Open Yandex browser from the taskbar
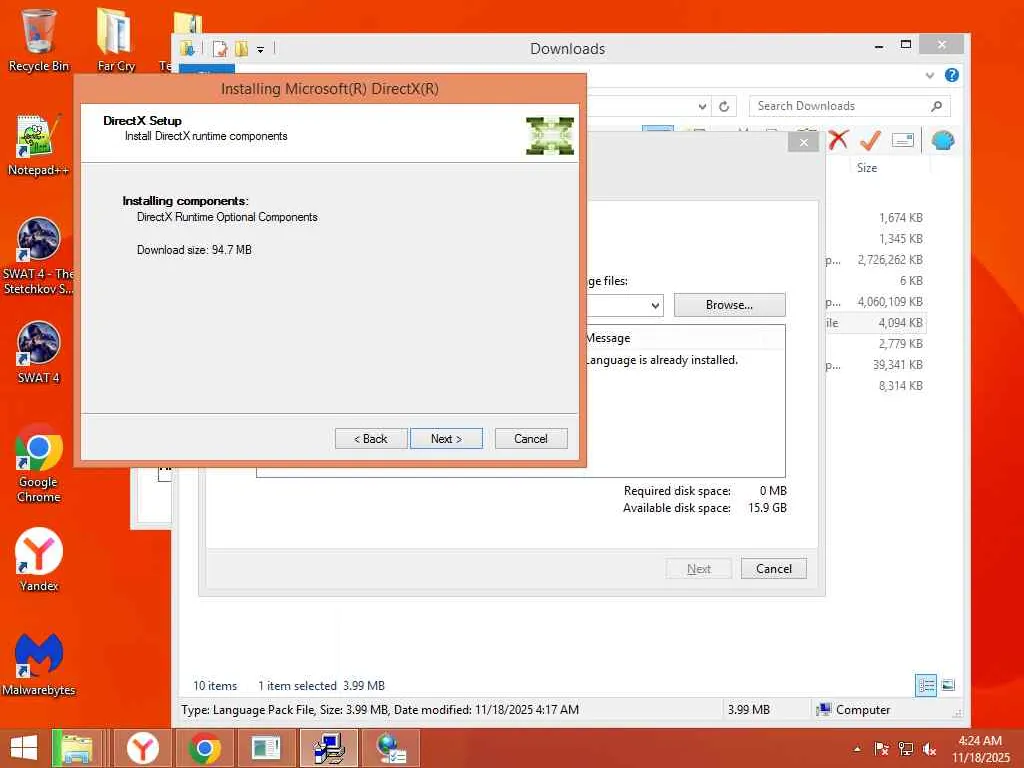This screenshot has width=1024, height=768. [x=142, y=748]
